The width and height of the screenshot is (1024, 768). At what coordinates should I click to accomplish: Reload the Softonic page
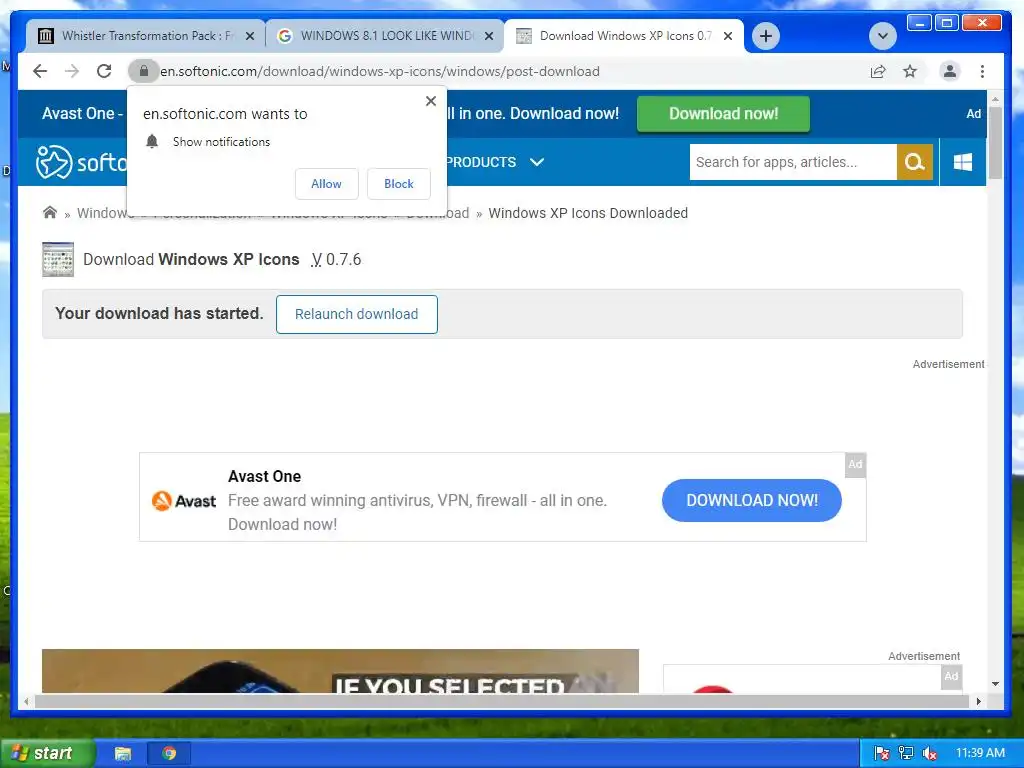(x=104, y=71)
